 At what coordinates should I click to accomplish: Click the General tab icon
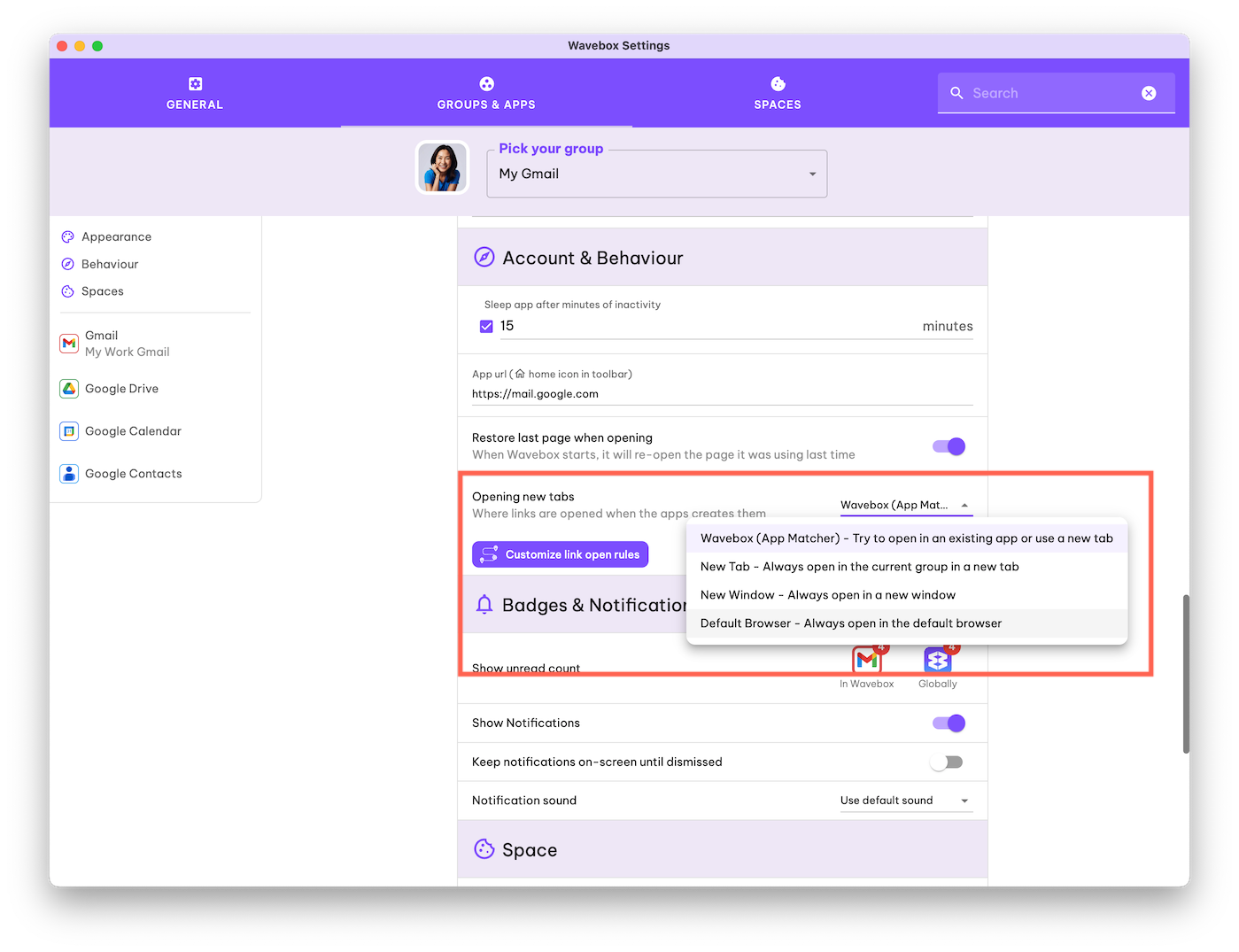click(195, 84)
